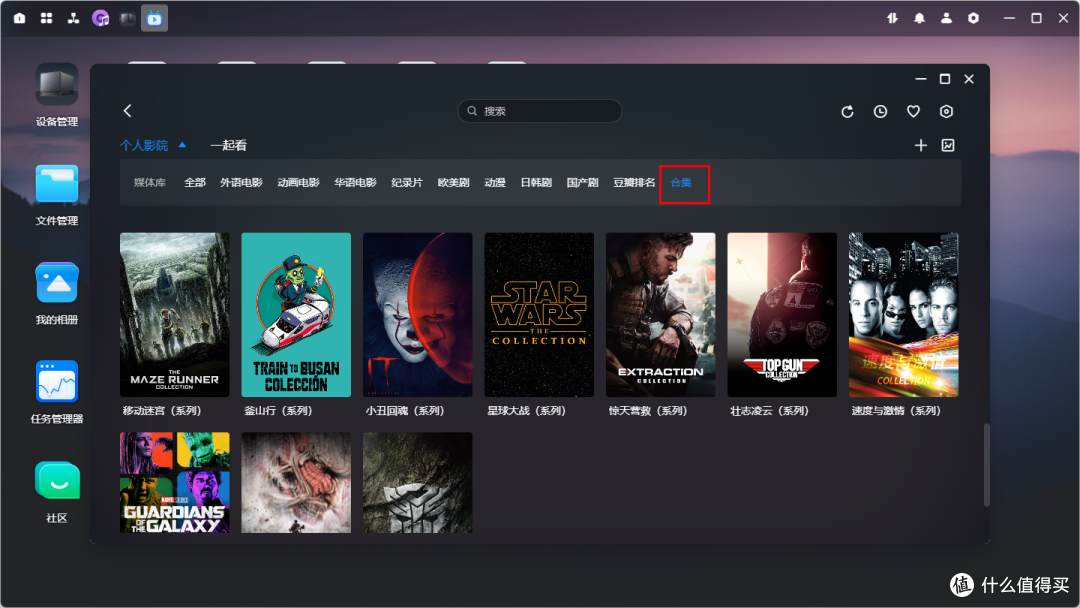
Task: Click the collection list vertical scrollbar
Action: pos(986,465)
